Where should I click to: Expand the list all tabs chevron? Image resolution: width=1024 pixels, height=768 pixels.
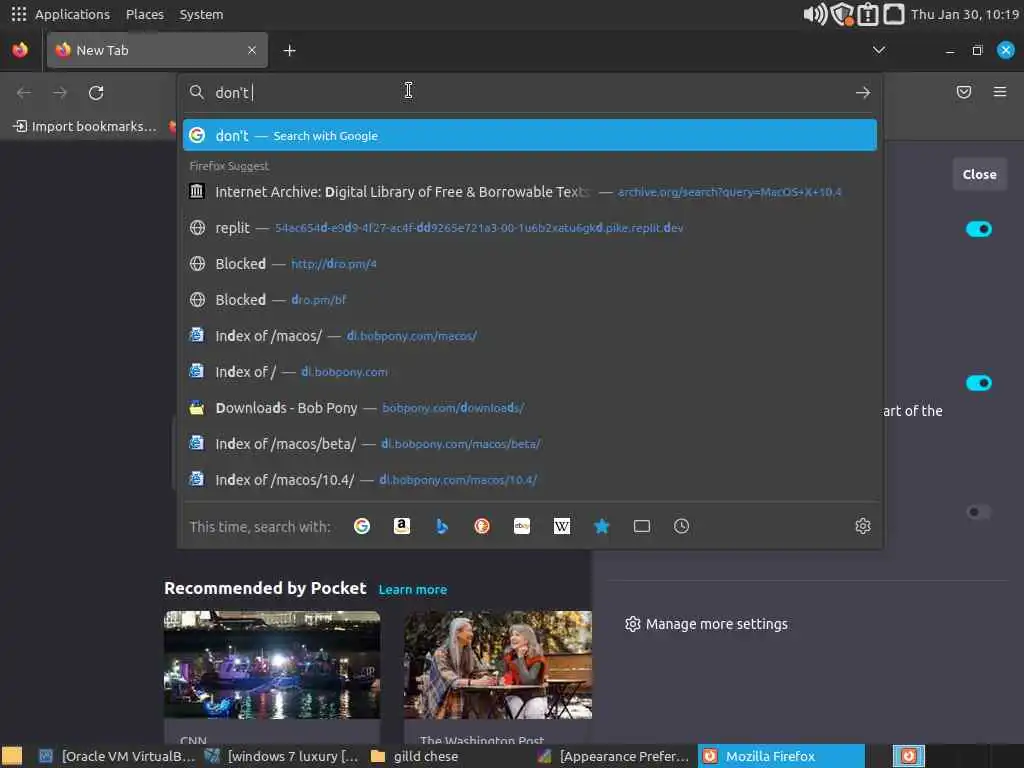(x=879, y=50)
